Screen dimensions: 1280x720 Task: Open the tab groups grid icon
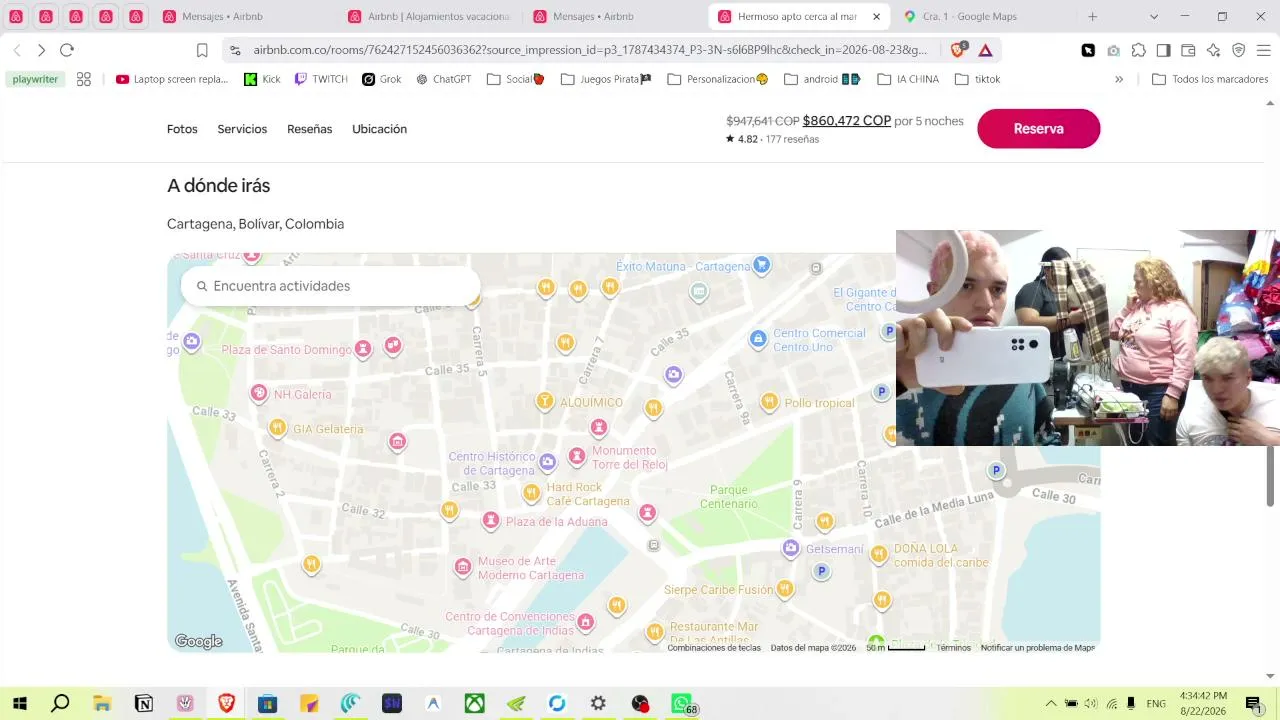pyautogui.click(x=84, y=79)
